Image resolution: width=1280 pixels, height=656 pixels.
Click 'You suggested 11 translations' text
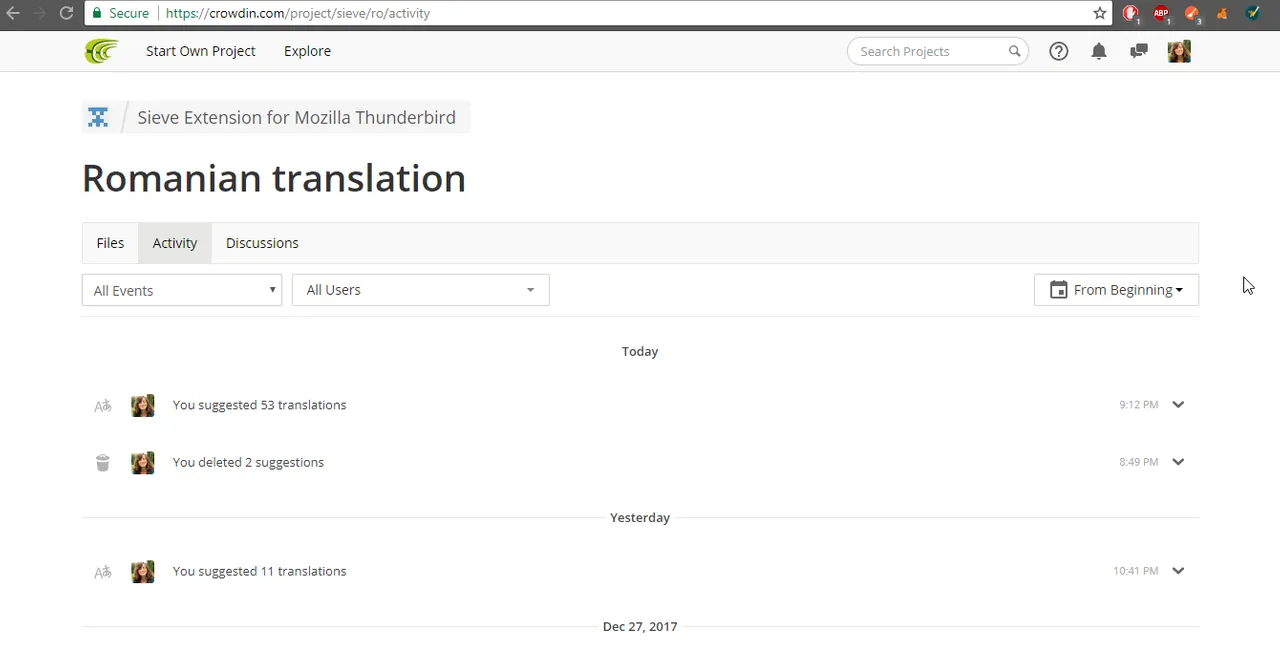(x=260, y=571)
